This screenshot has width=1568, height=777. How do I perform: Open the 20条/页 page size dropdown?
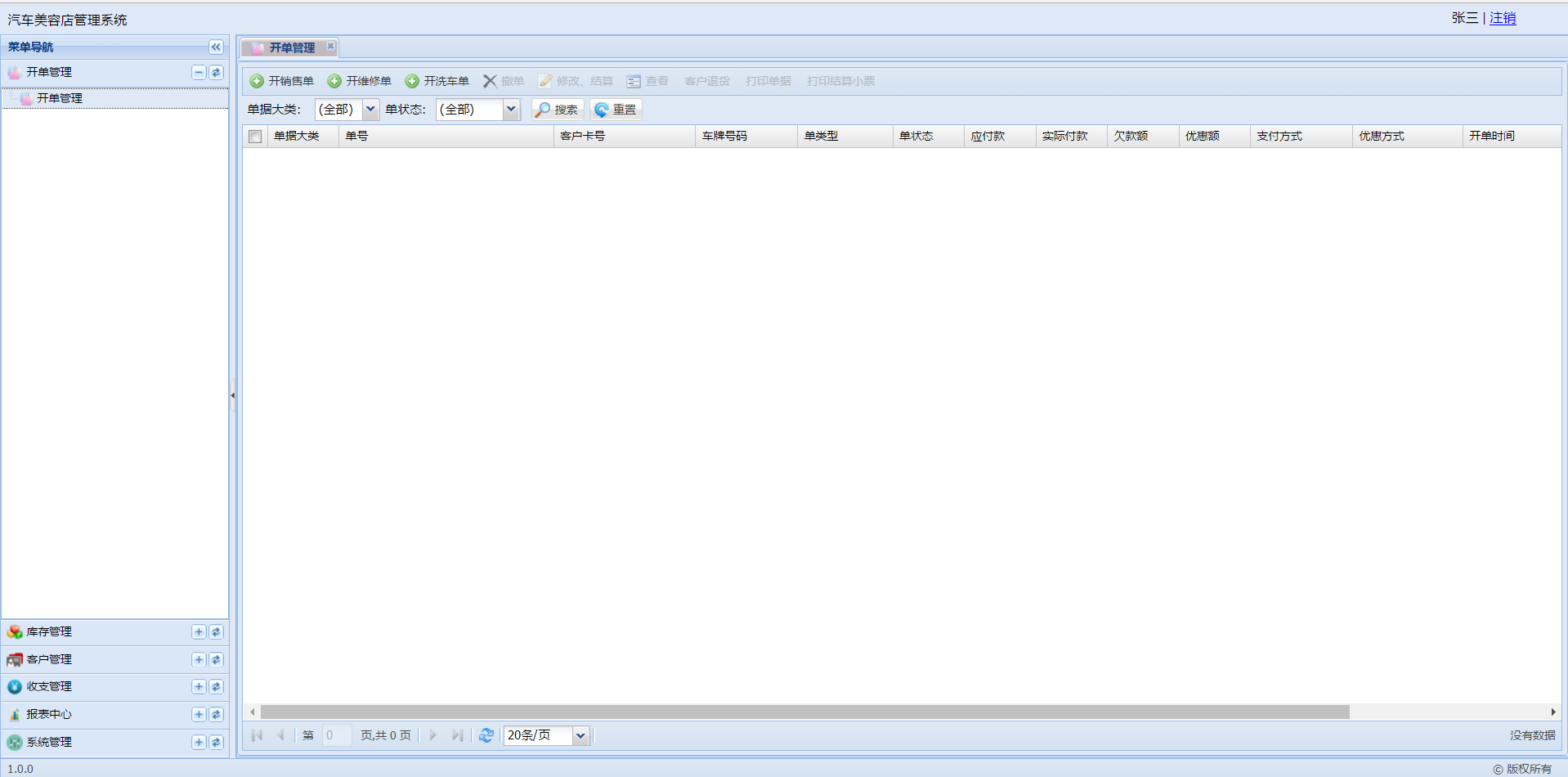pyautogui.click(x=580, y=735)
